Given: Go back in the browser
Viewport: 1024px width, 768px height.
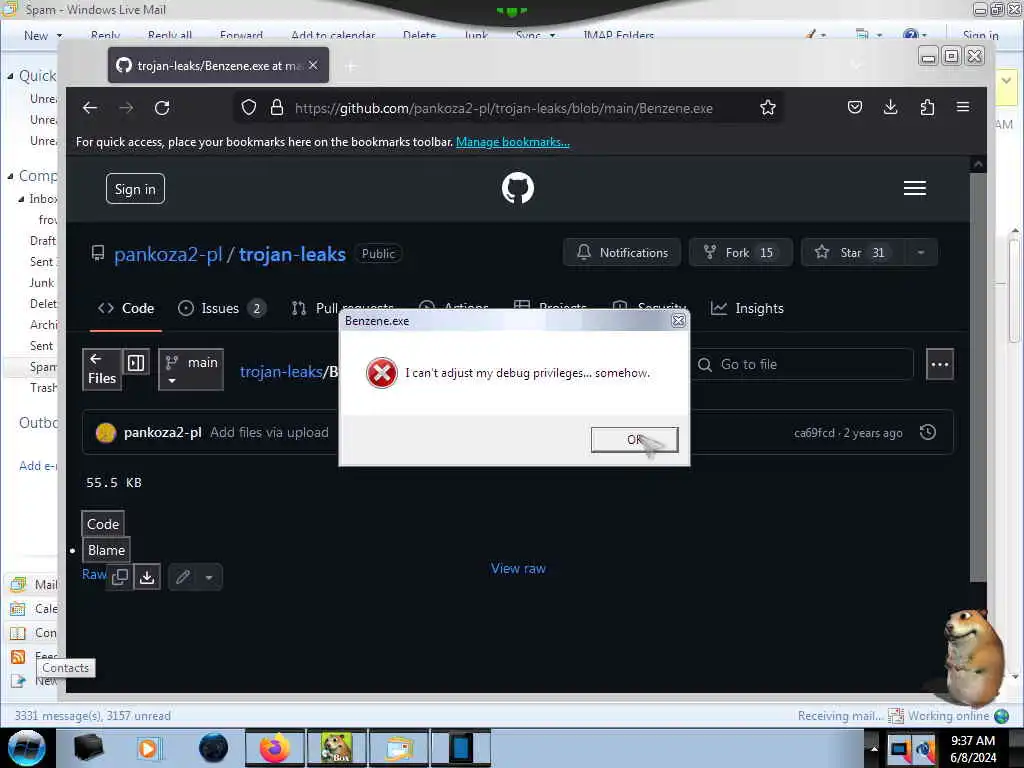Looking at the screenshot, I should [x=90, y=108].
